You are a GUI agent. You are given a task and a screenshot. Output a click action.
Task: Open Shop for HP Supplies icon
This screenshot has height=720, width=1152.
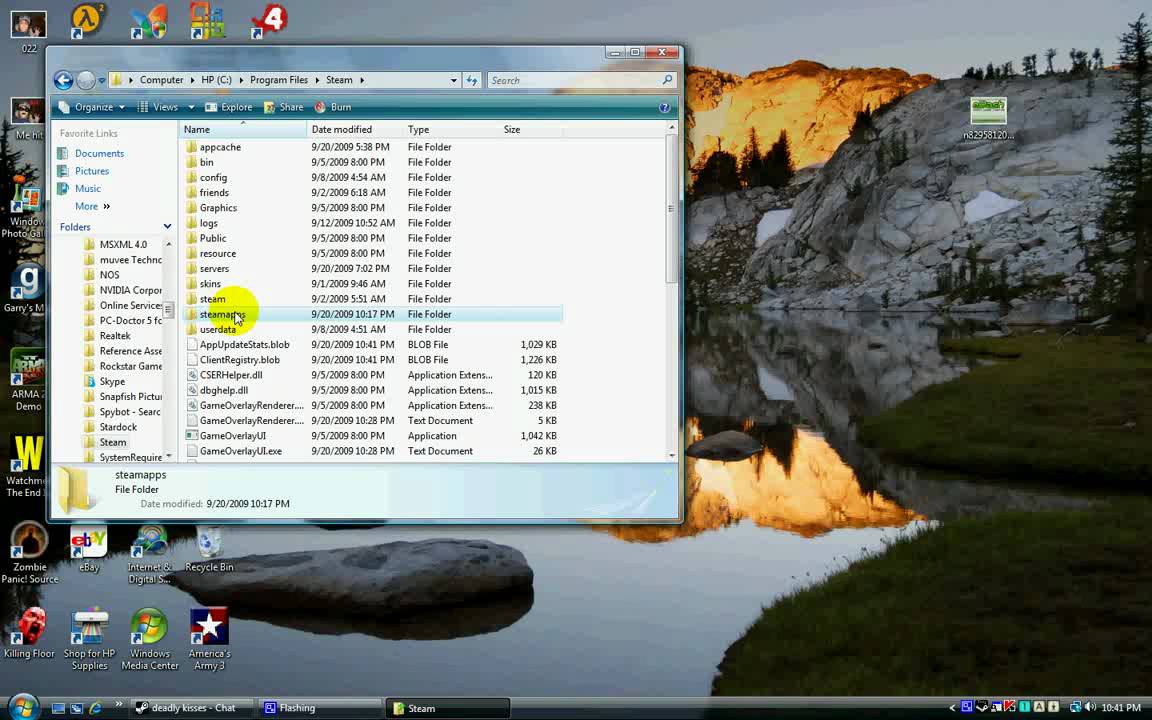tap(90, 638)
